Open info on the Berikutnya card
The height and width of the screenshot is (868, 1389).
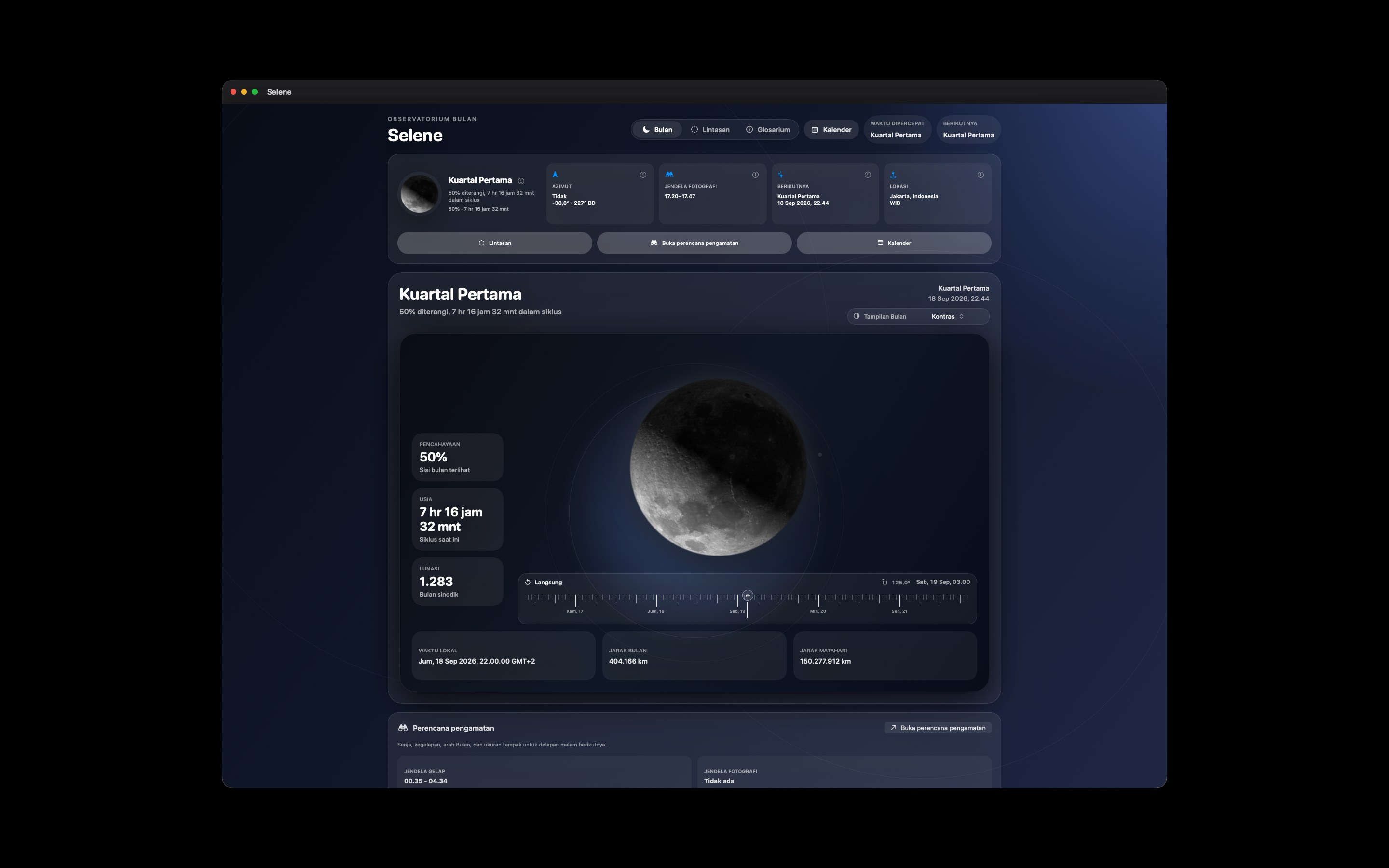click(868, 175)
